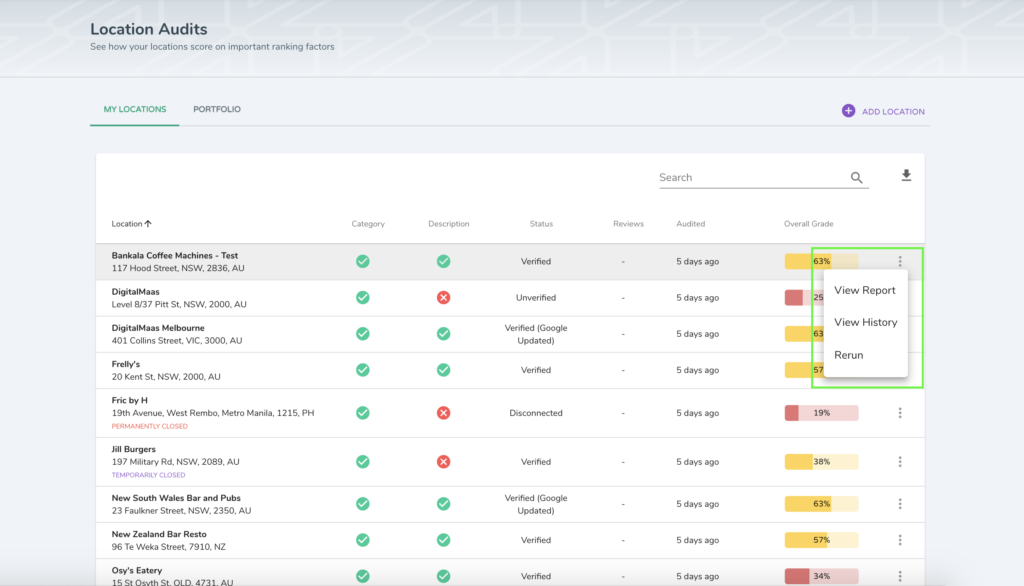Viewport: 1024px width, 586px height.
Task: Switch to the Portfolio tab
Action: click(217, 109)
